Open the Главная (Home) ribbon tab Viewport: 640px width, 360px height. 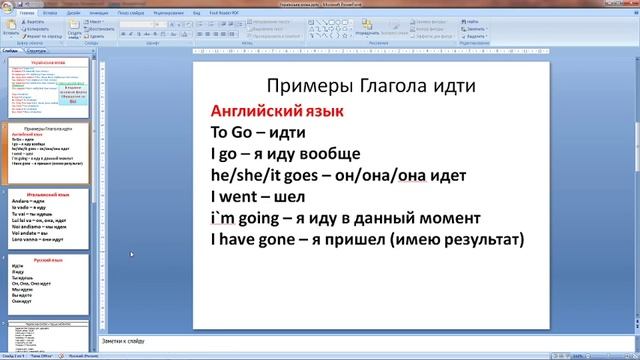coord(27,13)
